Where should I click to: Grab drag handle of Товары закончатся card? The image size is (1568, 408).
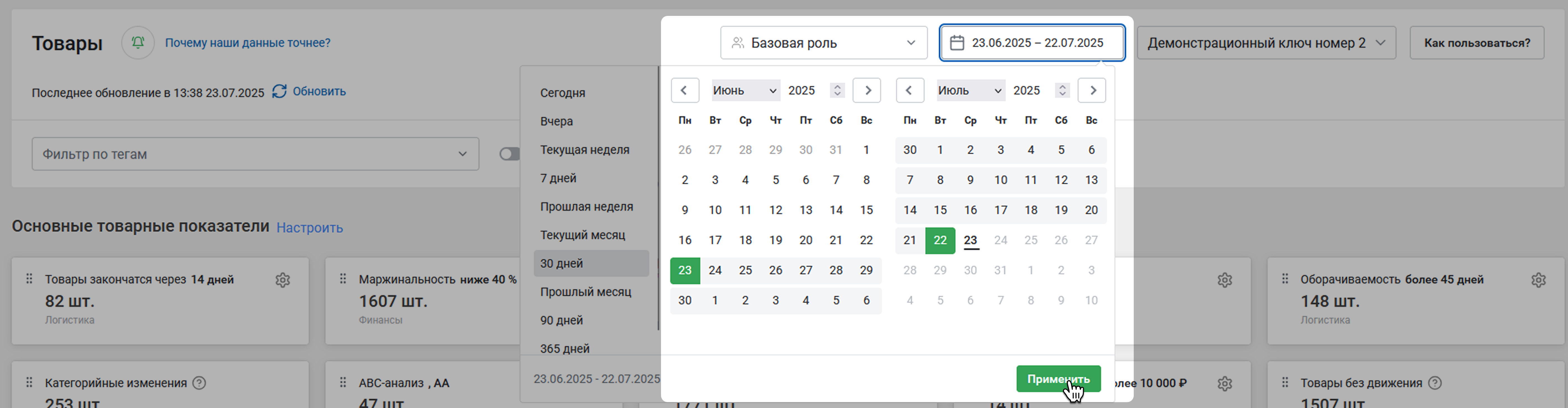pyautogui.click(x=29, y=278)
